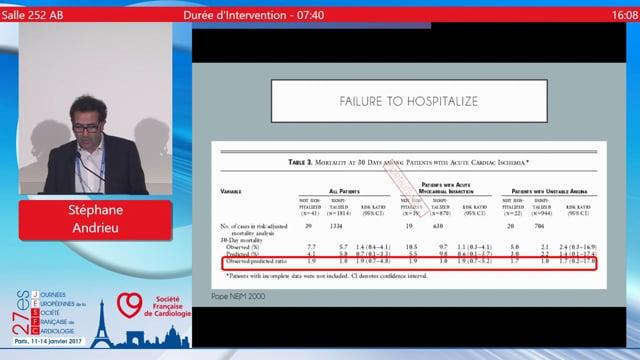Click the Sacré-Cœur skyline silhouette
640x360 pixels.
click(173, 337)
